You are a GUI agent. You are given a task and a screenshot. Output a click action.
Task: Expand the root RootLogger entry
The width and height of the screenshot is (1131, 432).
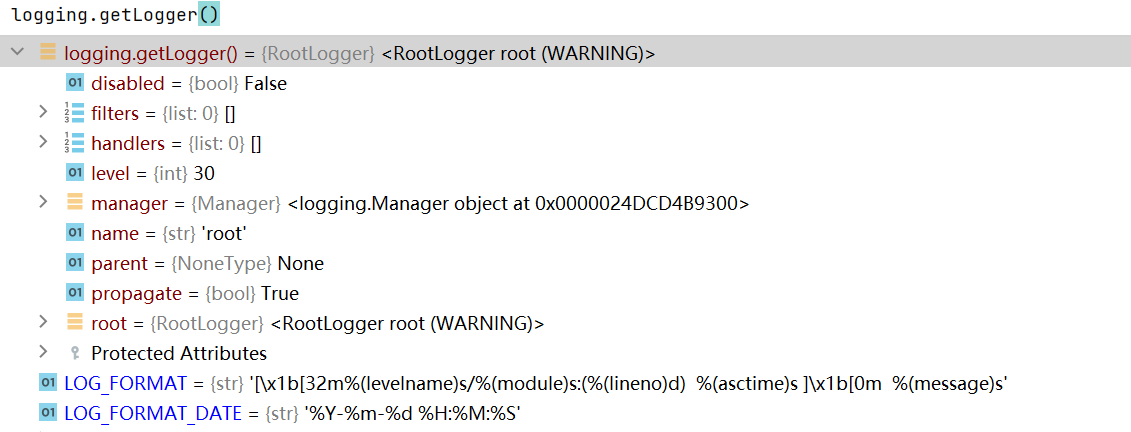(43, 322)
